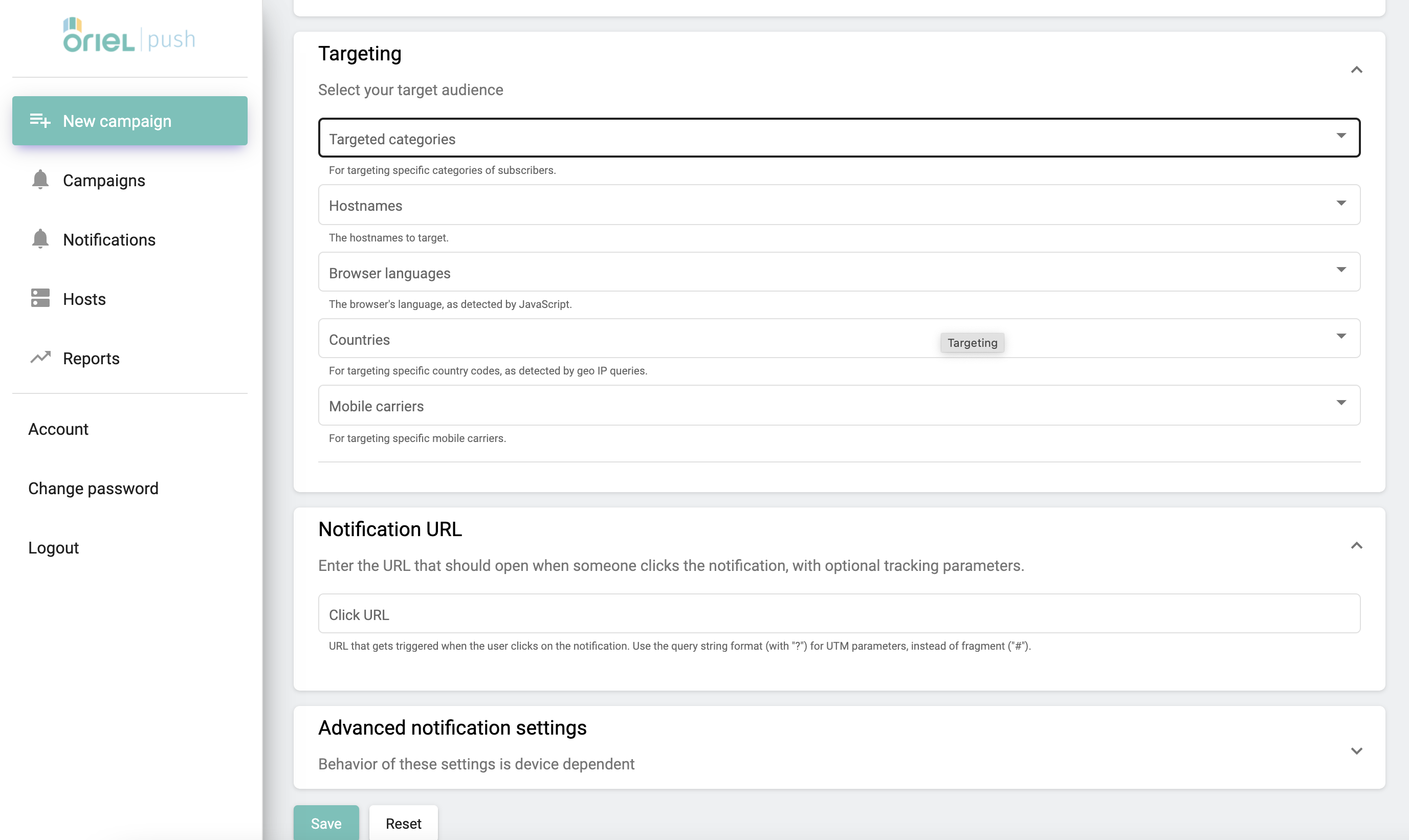Collapse the Targeting section chevron

tap(1356, 70)
